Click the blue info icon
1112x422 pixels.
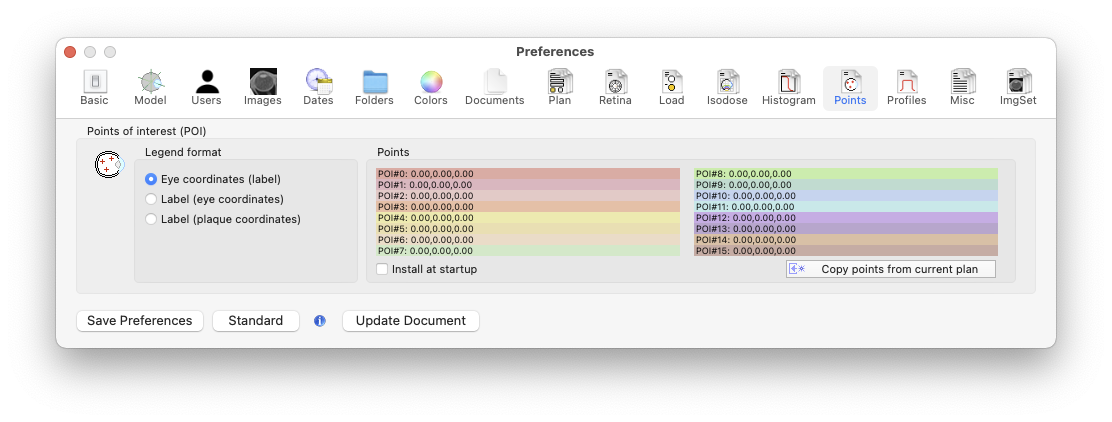(x=320, y=321)
